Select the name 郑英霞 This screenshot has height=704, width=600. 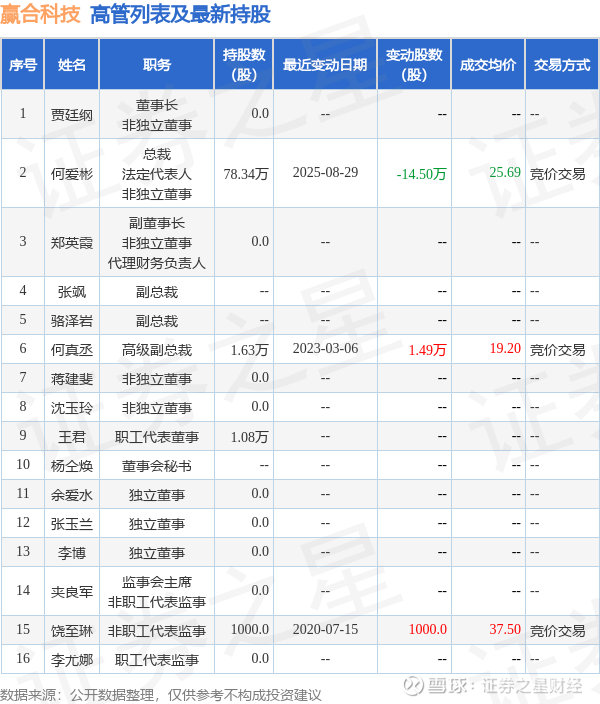click(x=71, y=243)
